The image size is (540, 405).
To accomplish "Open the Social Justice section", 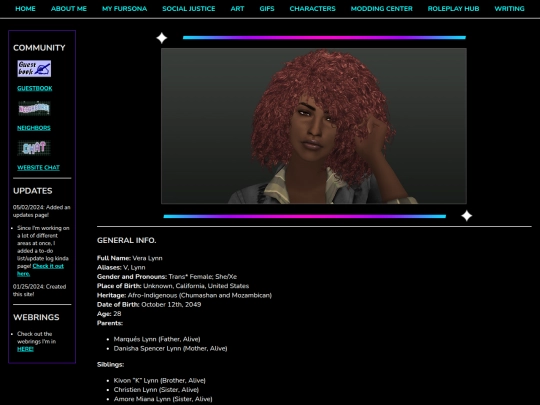I will 189,9.
